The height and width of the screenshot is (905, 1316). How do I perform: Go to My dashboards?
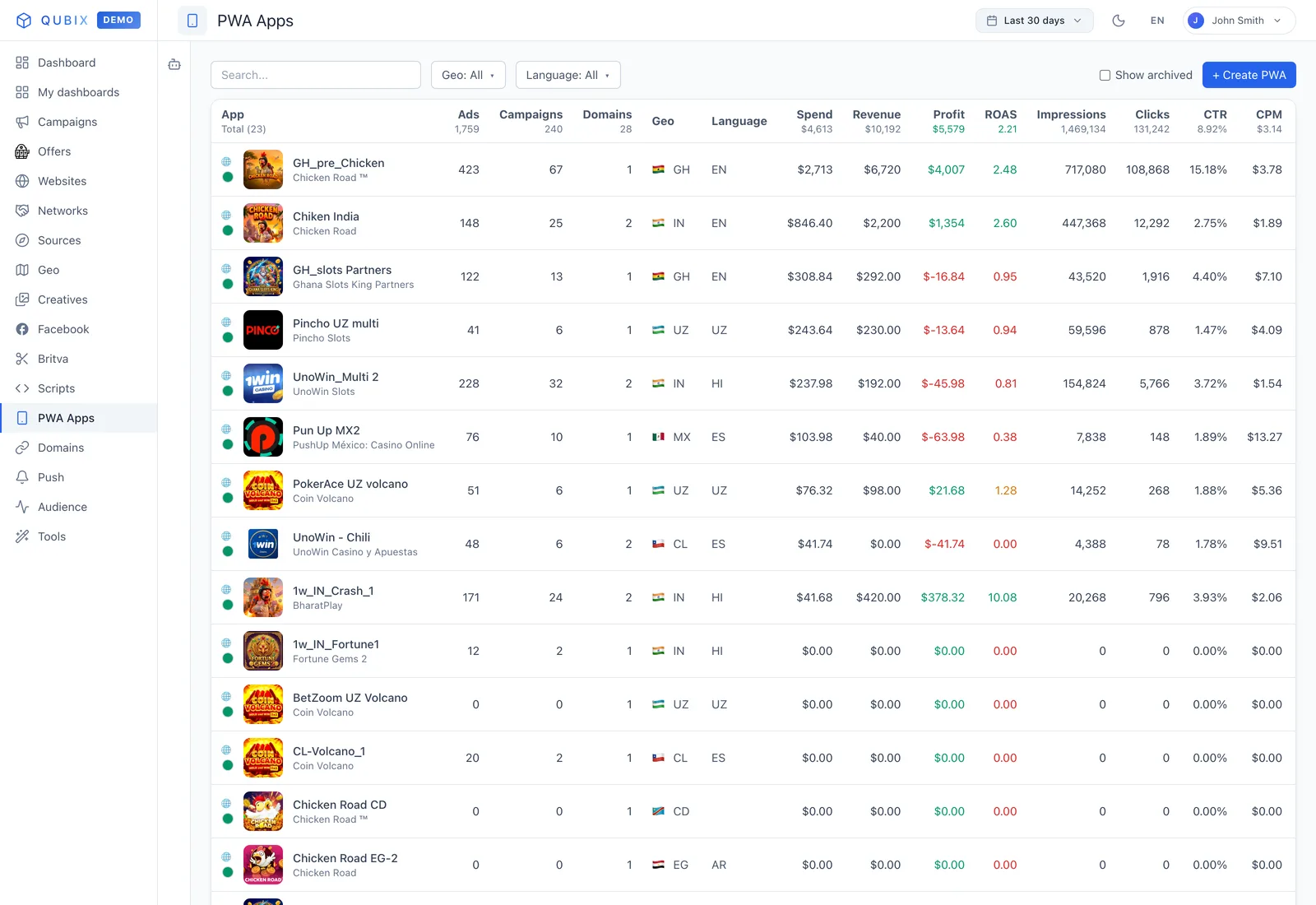[x=79, y=92]
